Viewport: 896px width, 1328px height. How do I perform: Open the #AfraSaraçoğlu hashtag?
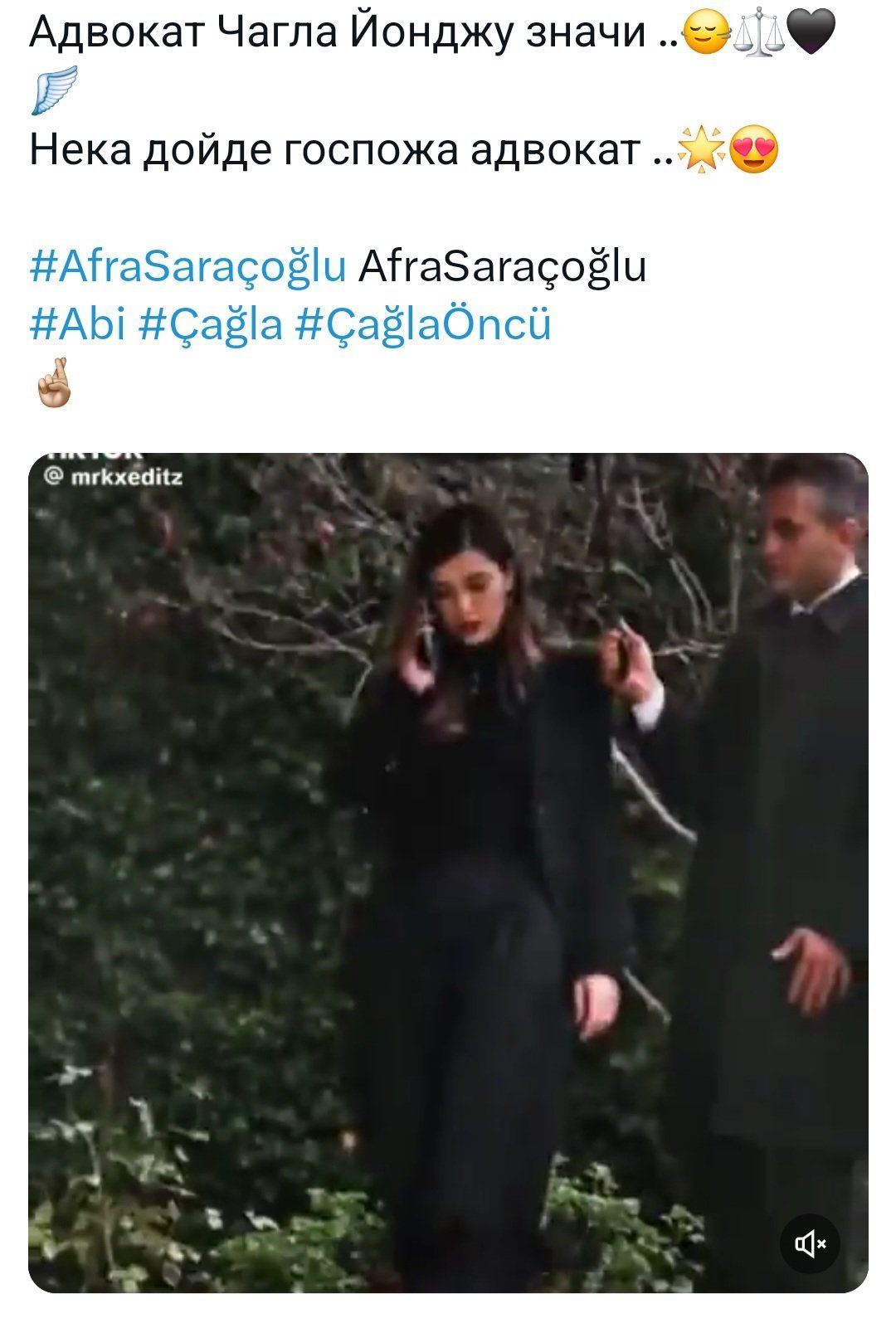click(x=187, y=267)
